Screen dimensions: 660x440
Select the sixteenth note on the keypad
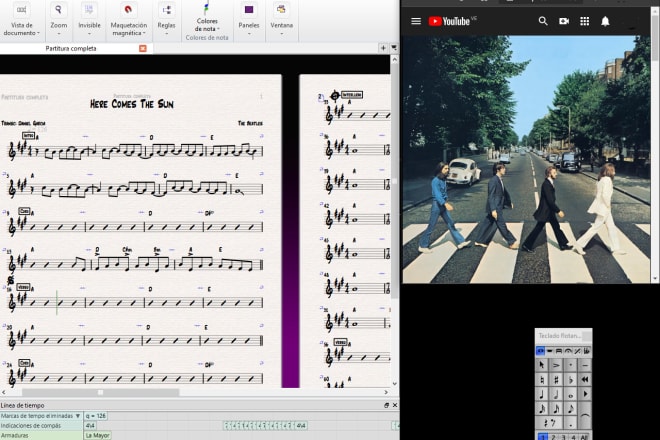[556, 408]
